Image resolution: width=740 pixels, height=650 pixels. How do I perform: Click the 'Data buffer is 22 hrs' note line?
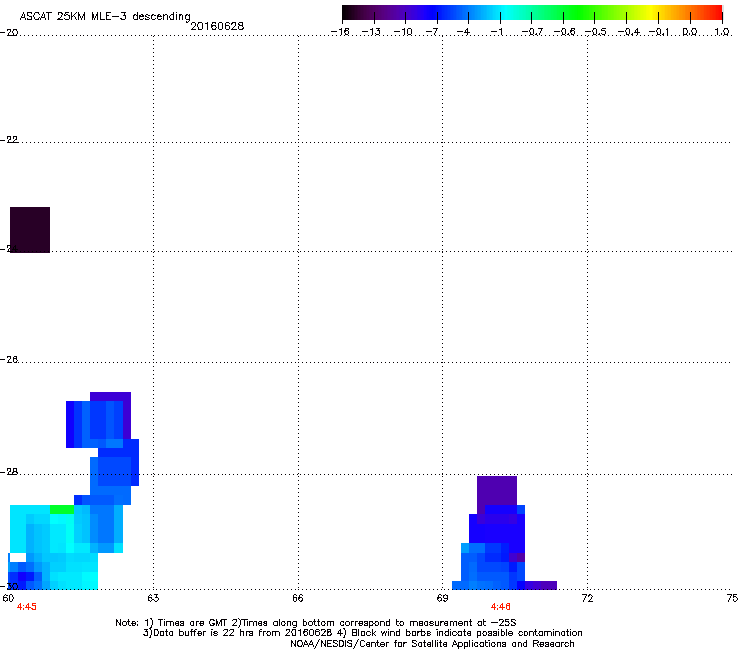tap(362, 633)
